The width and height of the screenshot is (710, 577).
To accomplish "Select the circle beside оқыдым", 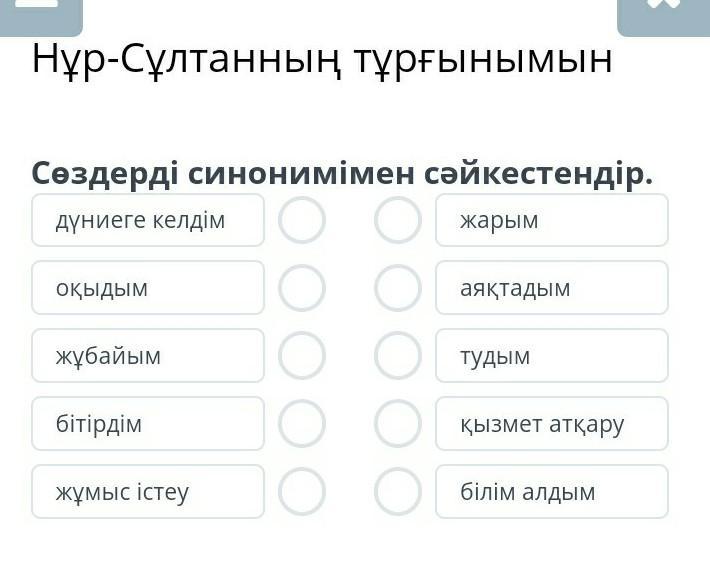I will click(302, 288).
